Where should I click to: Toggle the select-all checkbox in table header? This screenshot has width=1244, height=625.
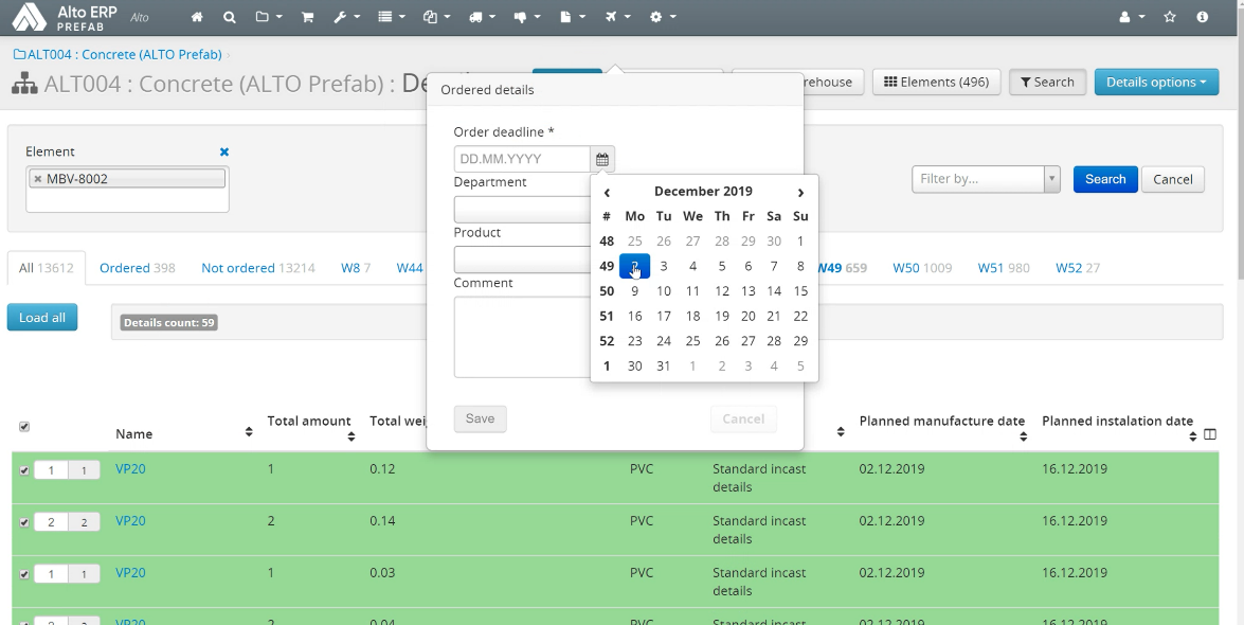(24, 427)
